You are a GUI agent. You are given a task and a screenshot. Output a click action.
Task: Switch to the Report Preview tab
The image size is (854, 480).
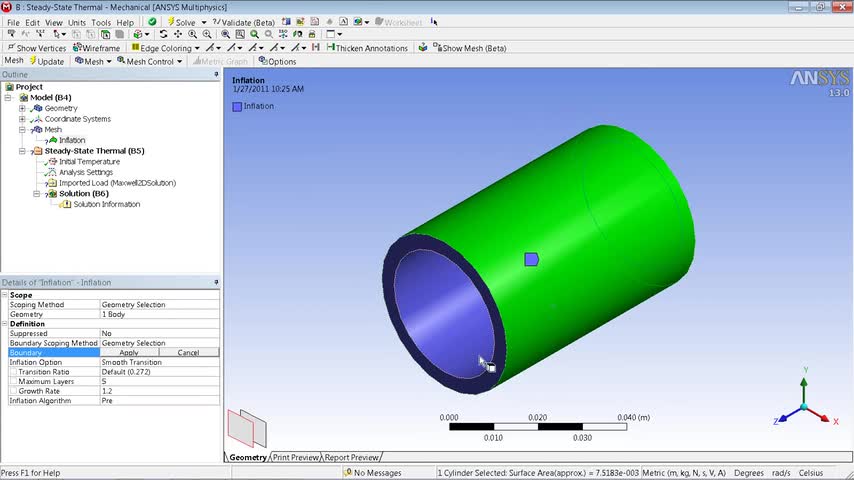pyautogui.click(x=351, y=457)
